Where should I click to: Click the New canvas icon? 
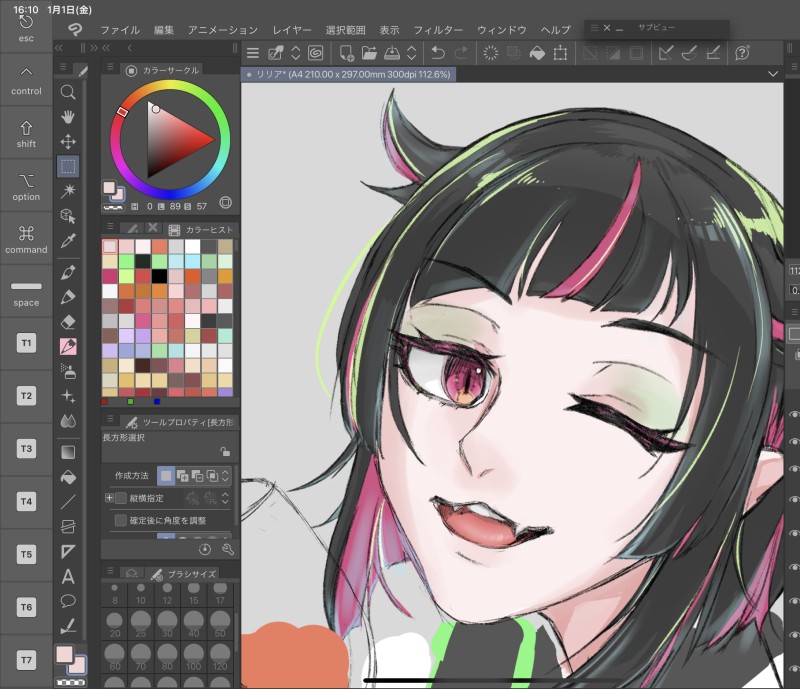[346, 53]
